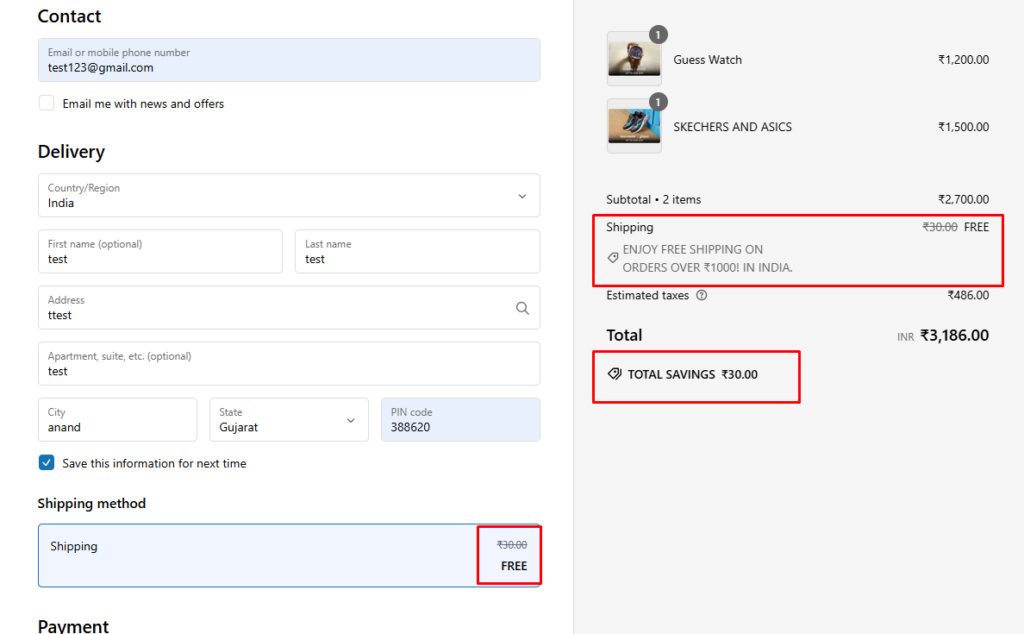Click the SKECHERS AND ASICS quantity badge

point(658,102)
